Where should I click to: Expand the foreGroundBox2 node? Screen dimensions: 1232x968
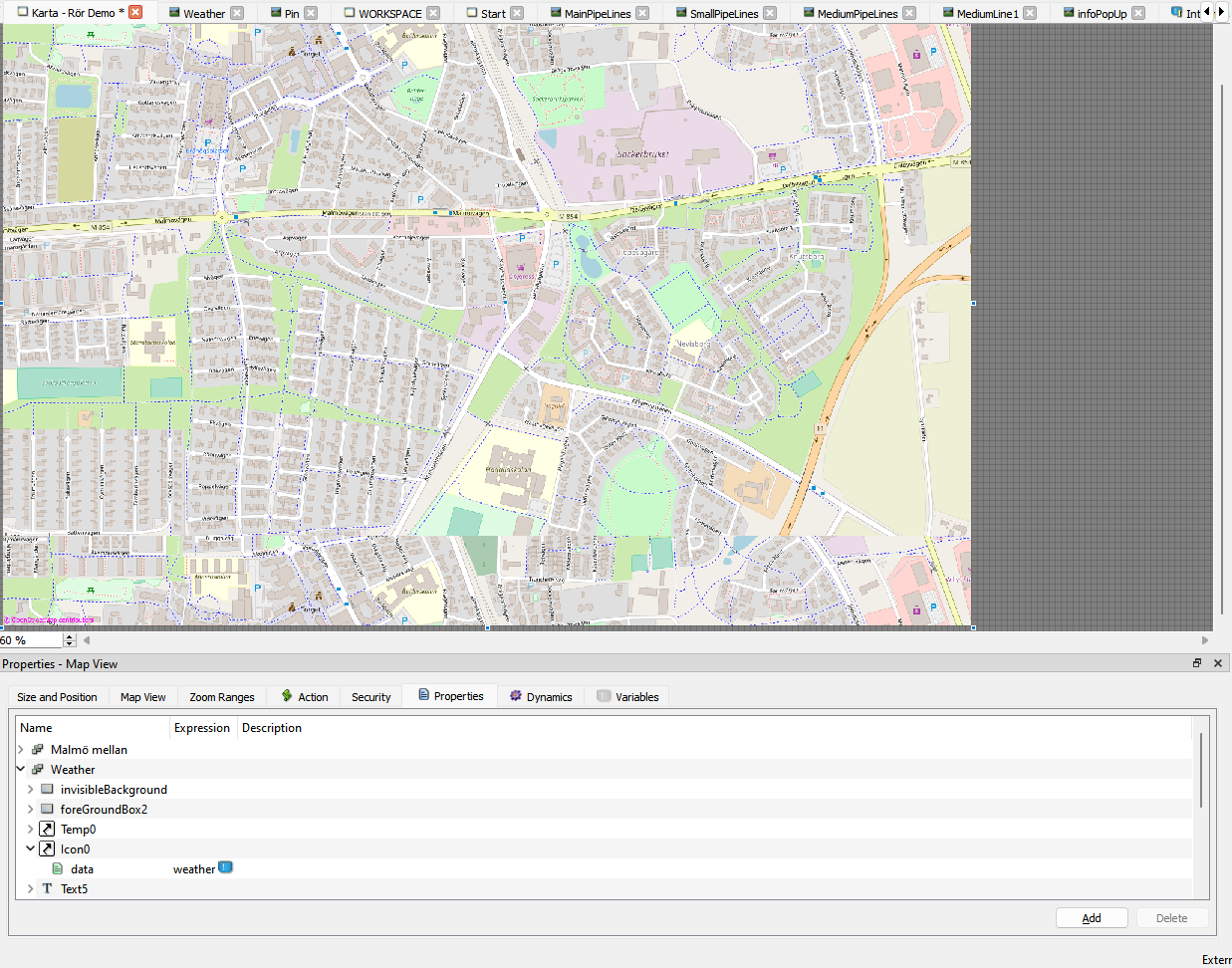pos(31,810)
